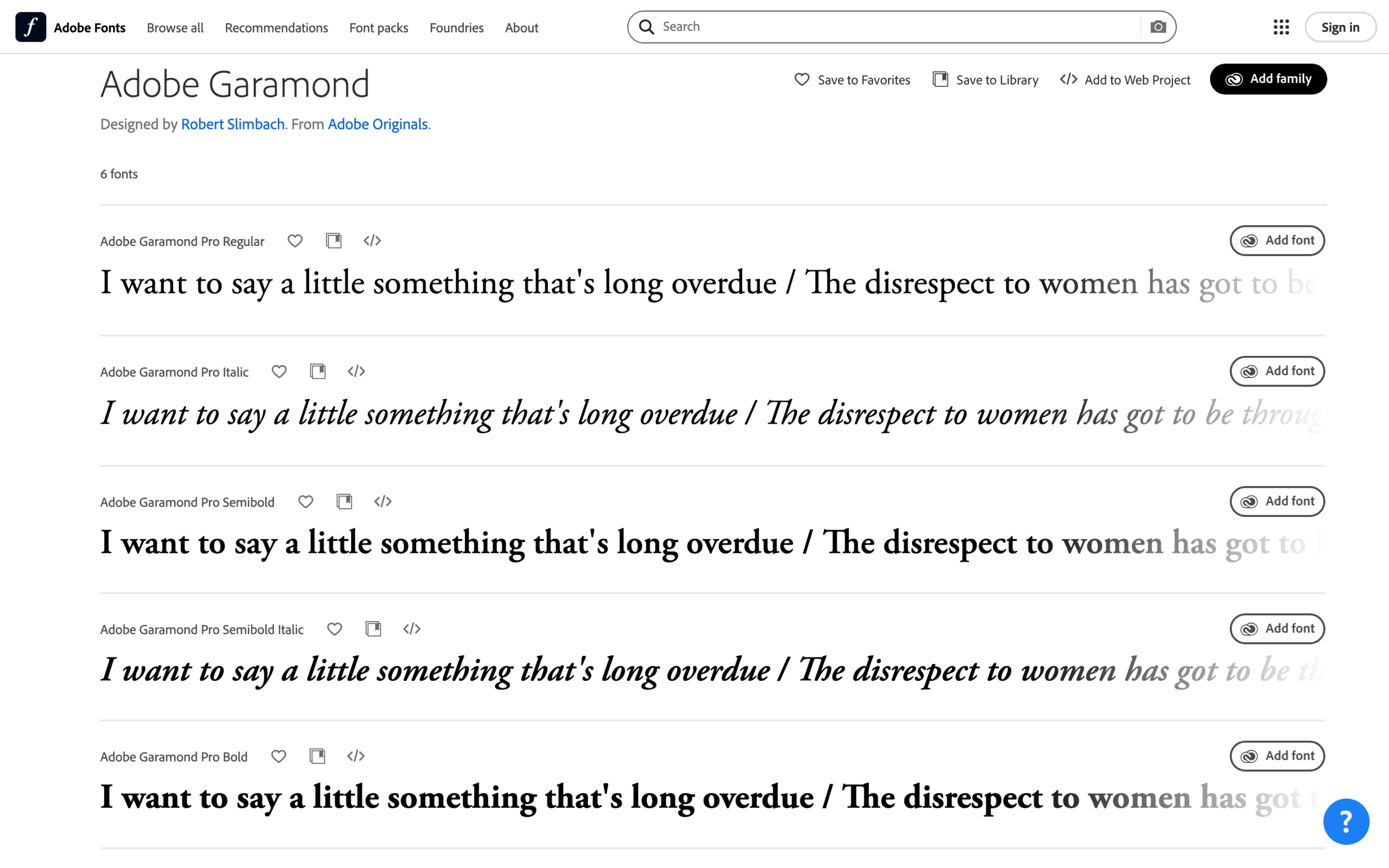Add font Adobe Garamond Pro Regular
This screenshot has width=1389, height=868.
(x=1277, y=240)
